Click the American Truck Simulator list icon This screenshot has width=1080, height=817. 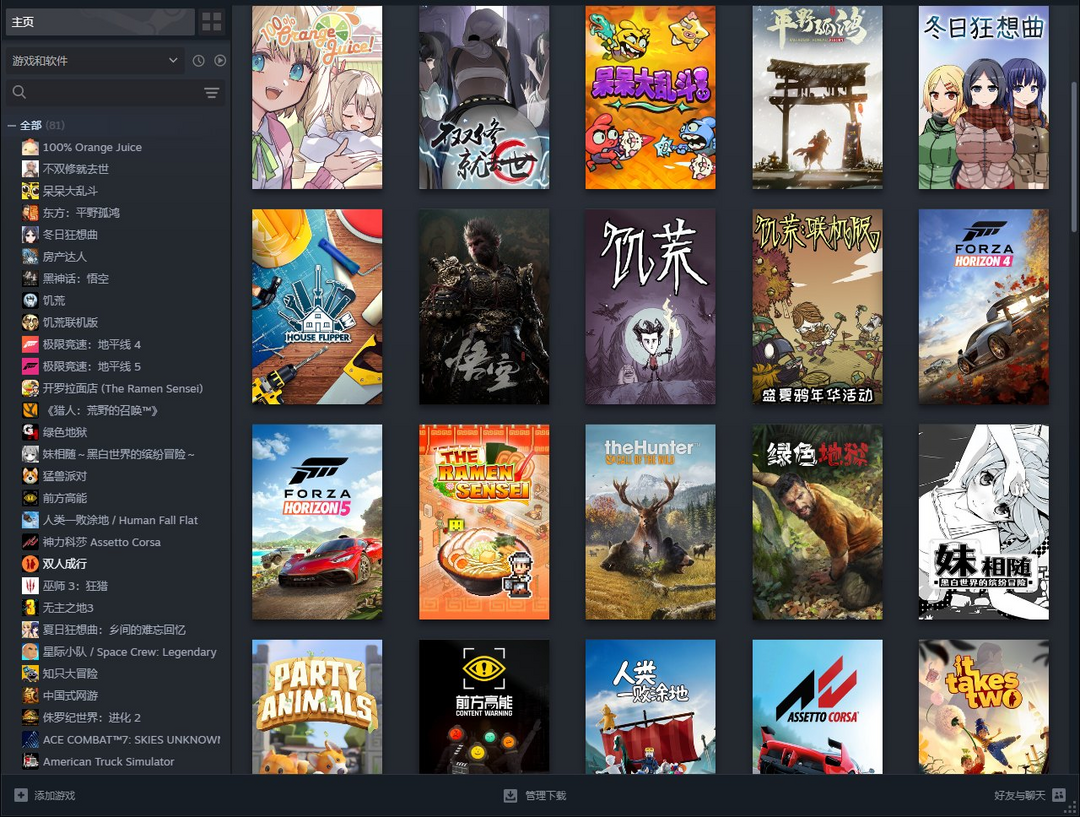click(30, 761)
